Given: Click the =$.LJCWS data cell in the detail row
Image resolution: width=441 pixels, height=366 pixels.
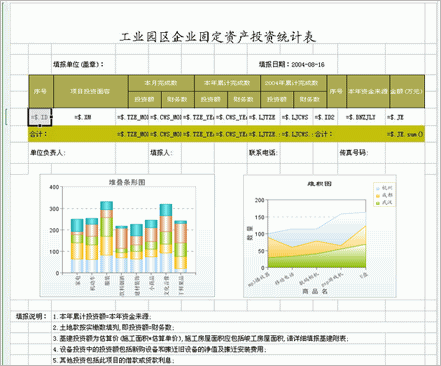Looking at the screenshot, I should [296, 117].
